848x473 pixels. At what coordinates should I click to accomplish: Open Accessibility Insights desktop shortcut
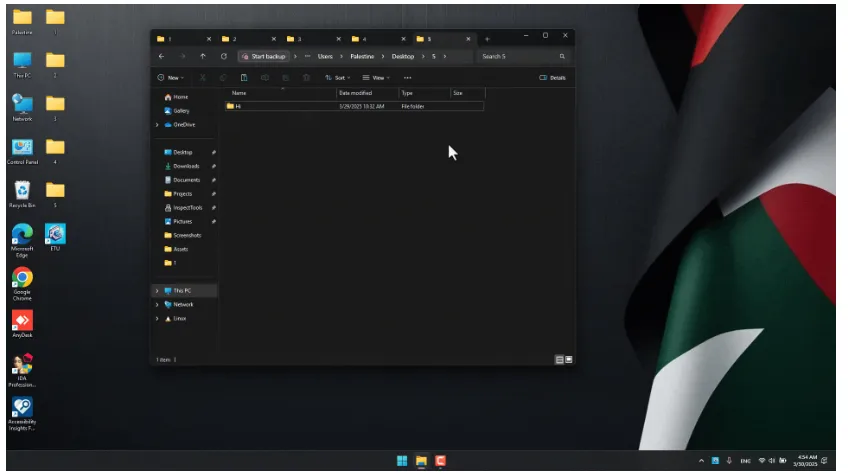[22, 414]
